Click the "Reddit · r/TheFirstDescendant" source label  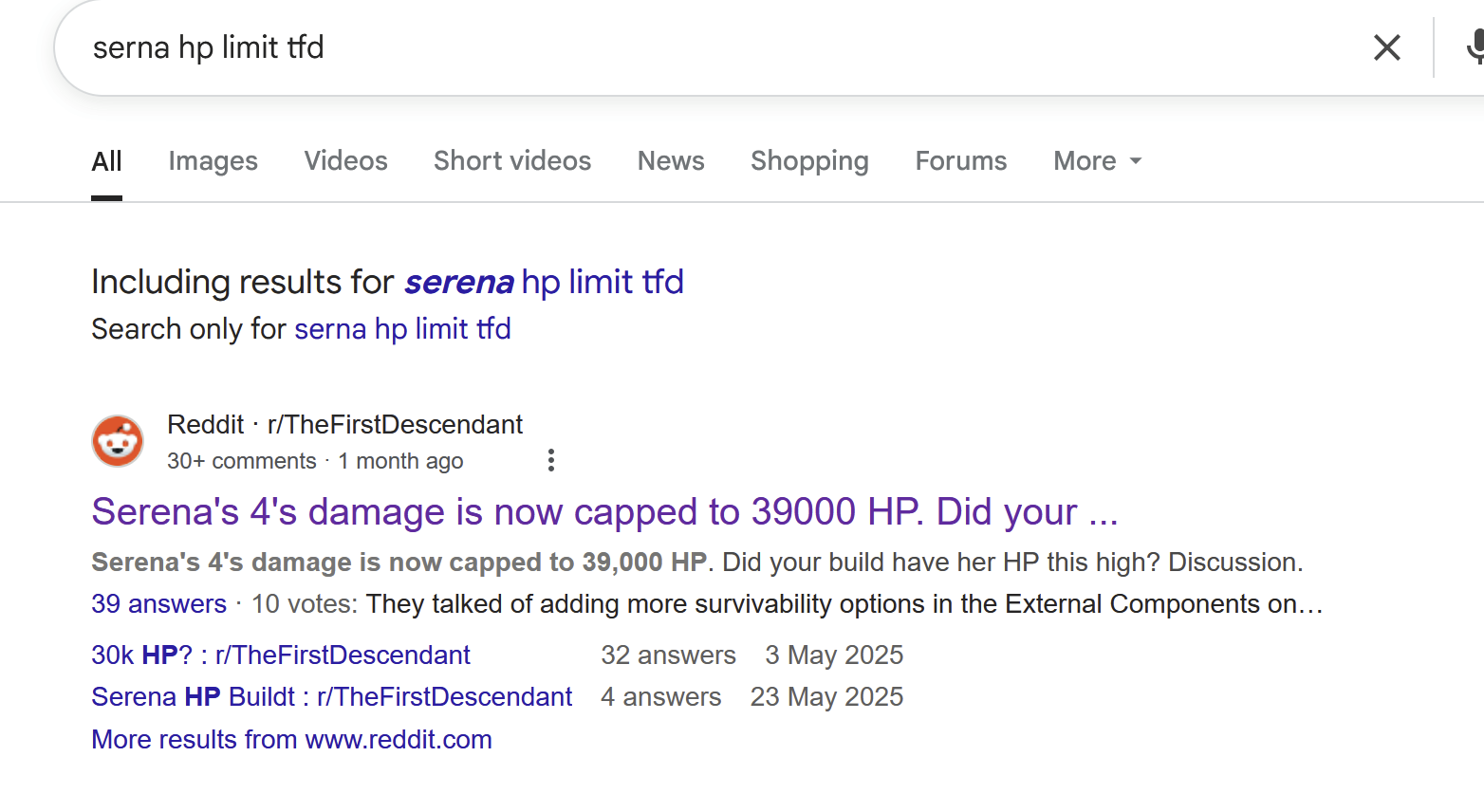pyautogui.click(x=344, y=424)
